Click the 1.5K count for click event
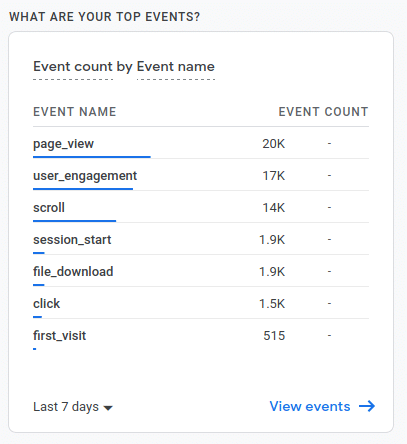This screenshot has height=444, width=407. (x=272, y=304)
